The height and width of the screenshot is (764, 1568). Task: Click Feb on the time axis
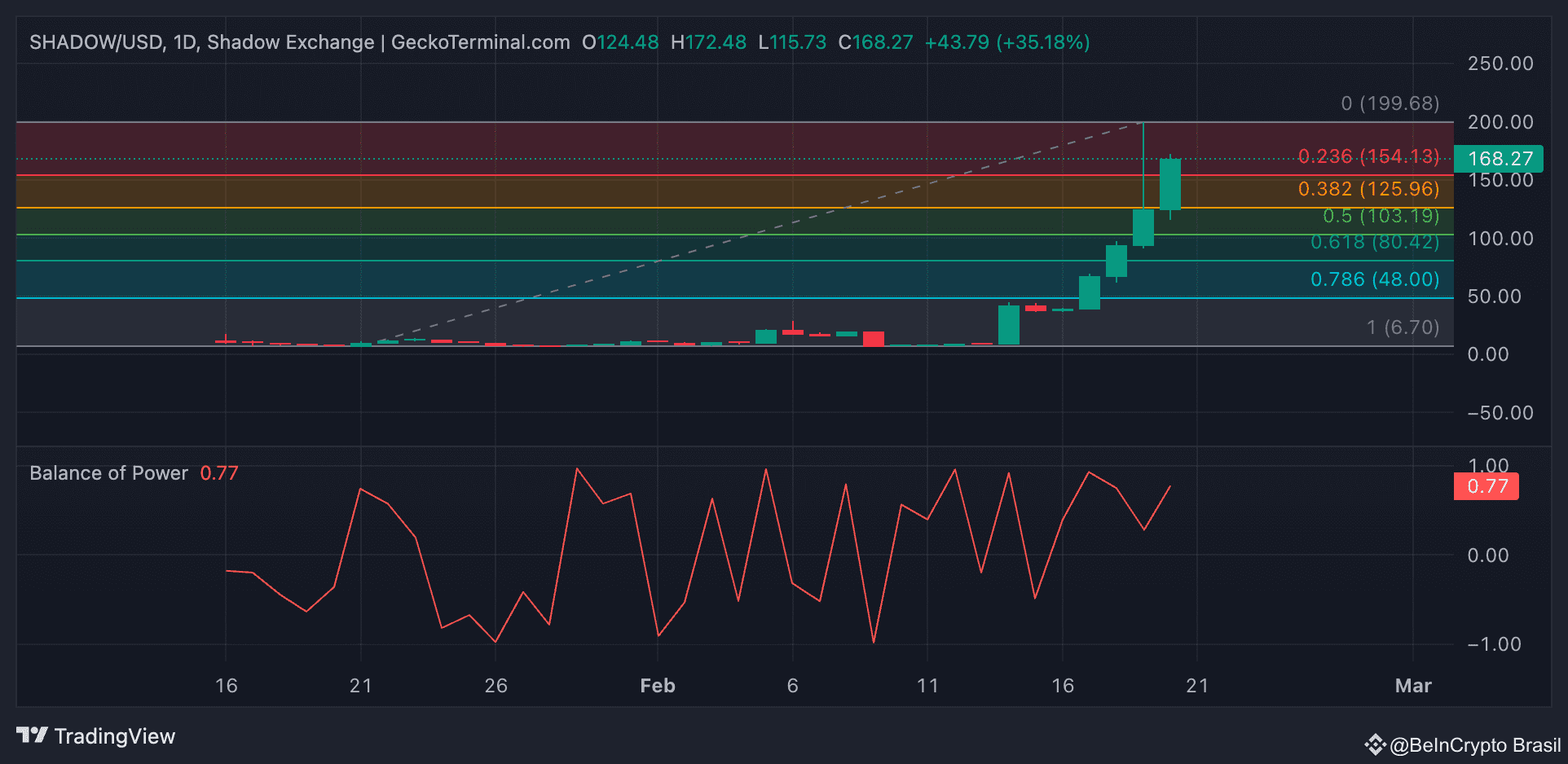click(657, 686)
